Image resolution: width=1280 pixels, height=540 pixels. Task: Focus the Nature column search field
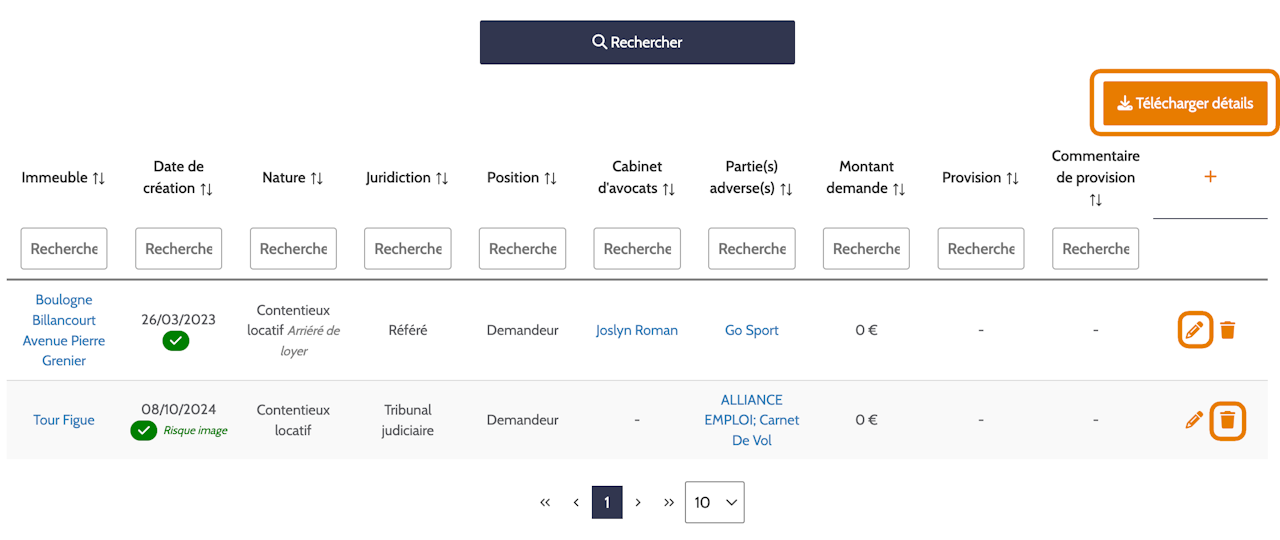click(x=293, y=248)
